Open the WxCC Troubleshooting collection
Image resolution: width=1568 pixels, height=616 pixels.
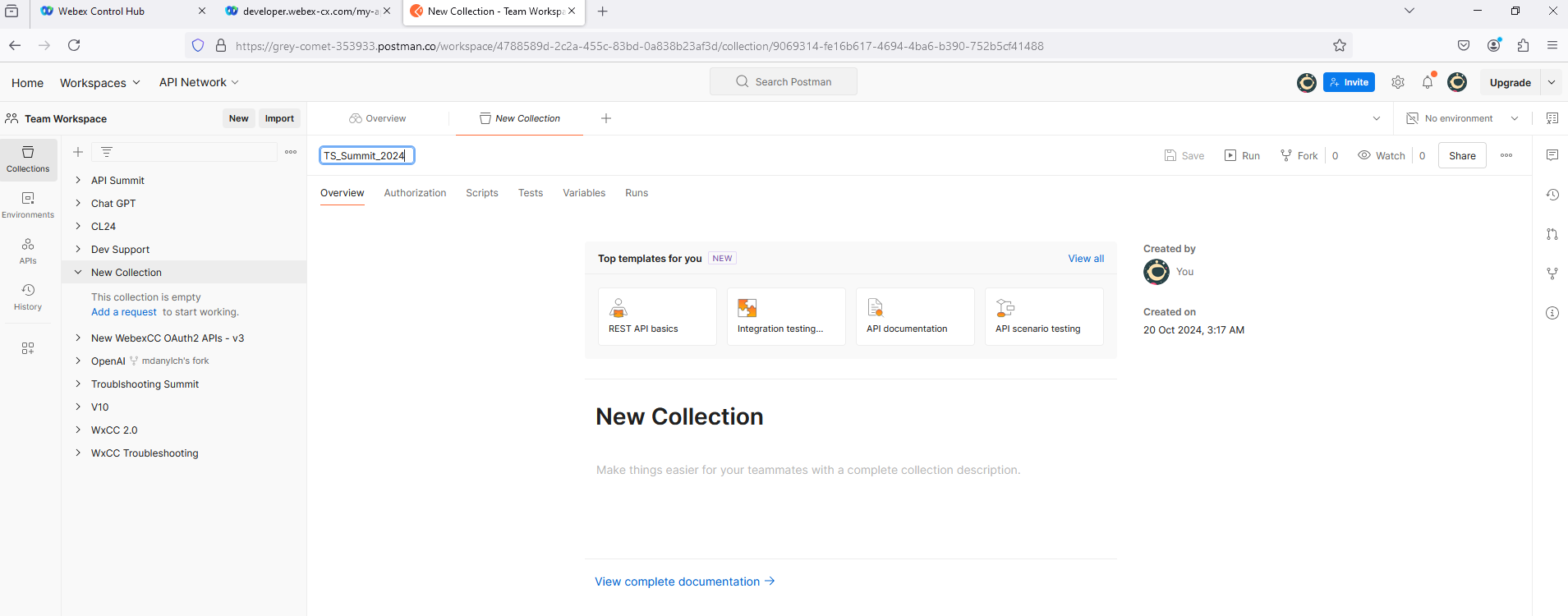click(145, 453)
